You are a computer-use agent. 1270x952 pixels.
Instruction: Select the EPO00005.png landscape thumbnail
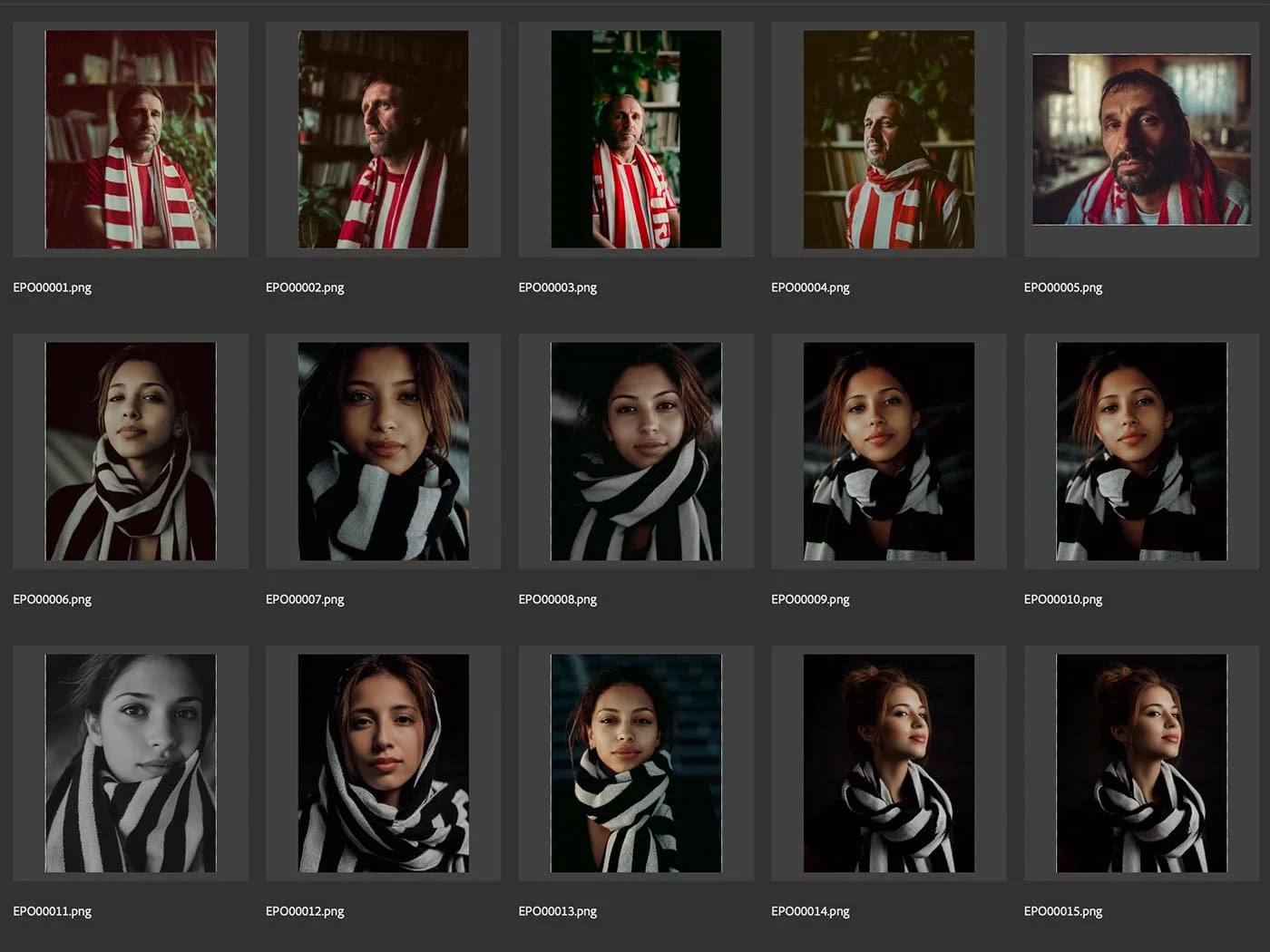[x=1141, y=140]
